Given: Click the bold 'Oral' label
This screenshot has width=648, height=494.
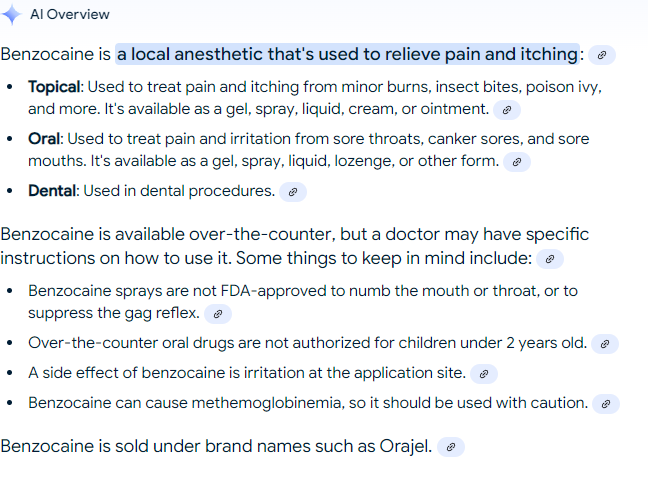Looking at the screenshot, I should (x=45, y=139).
